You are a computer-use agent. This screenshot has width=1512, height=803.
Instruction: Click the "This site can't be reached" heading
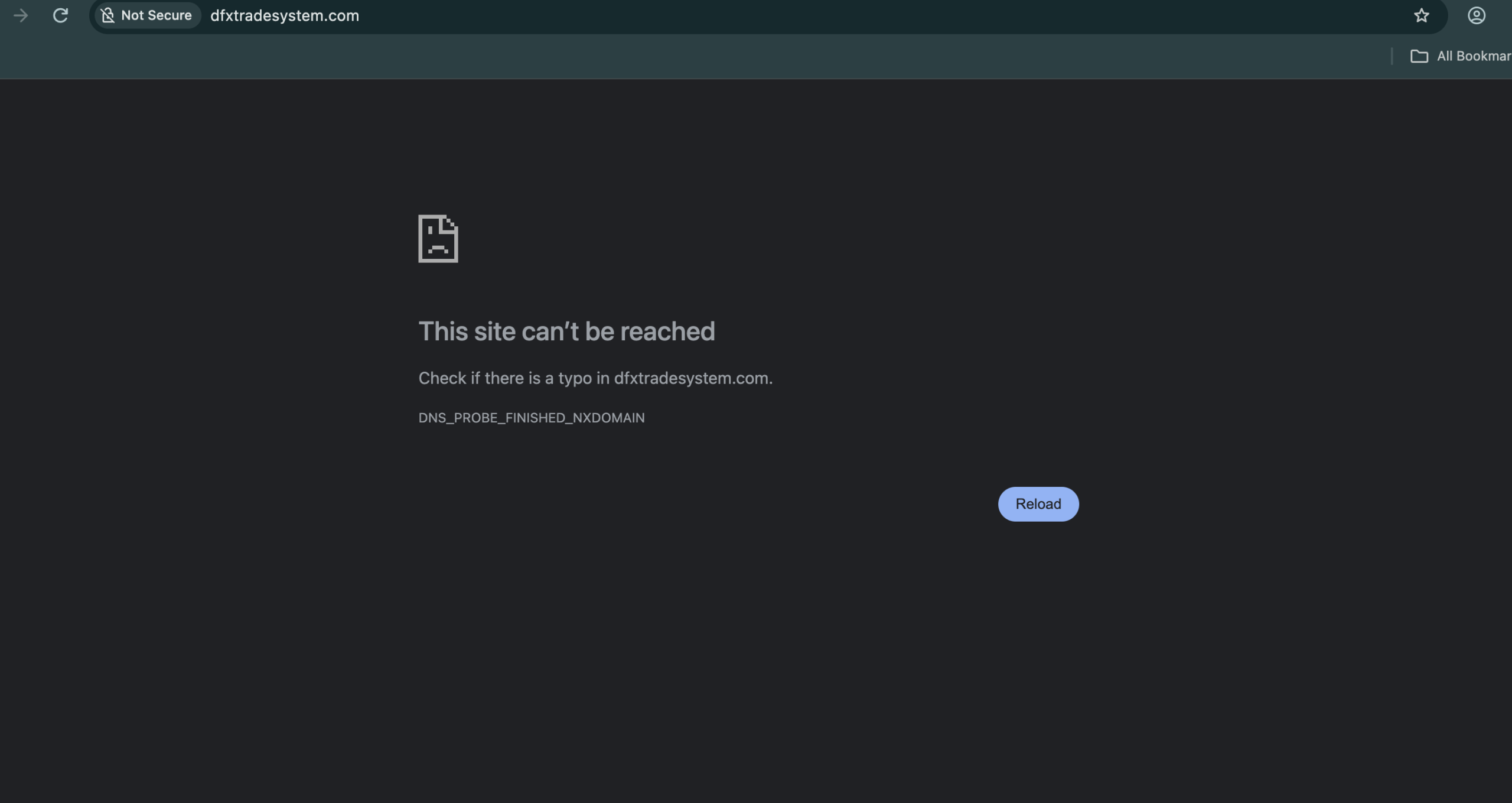566,331
